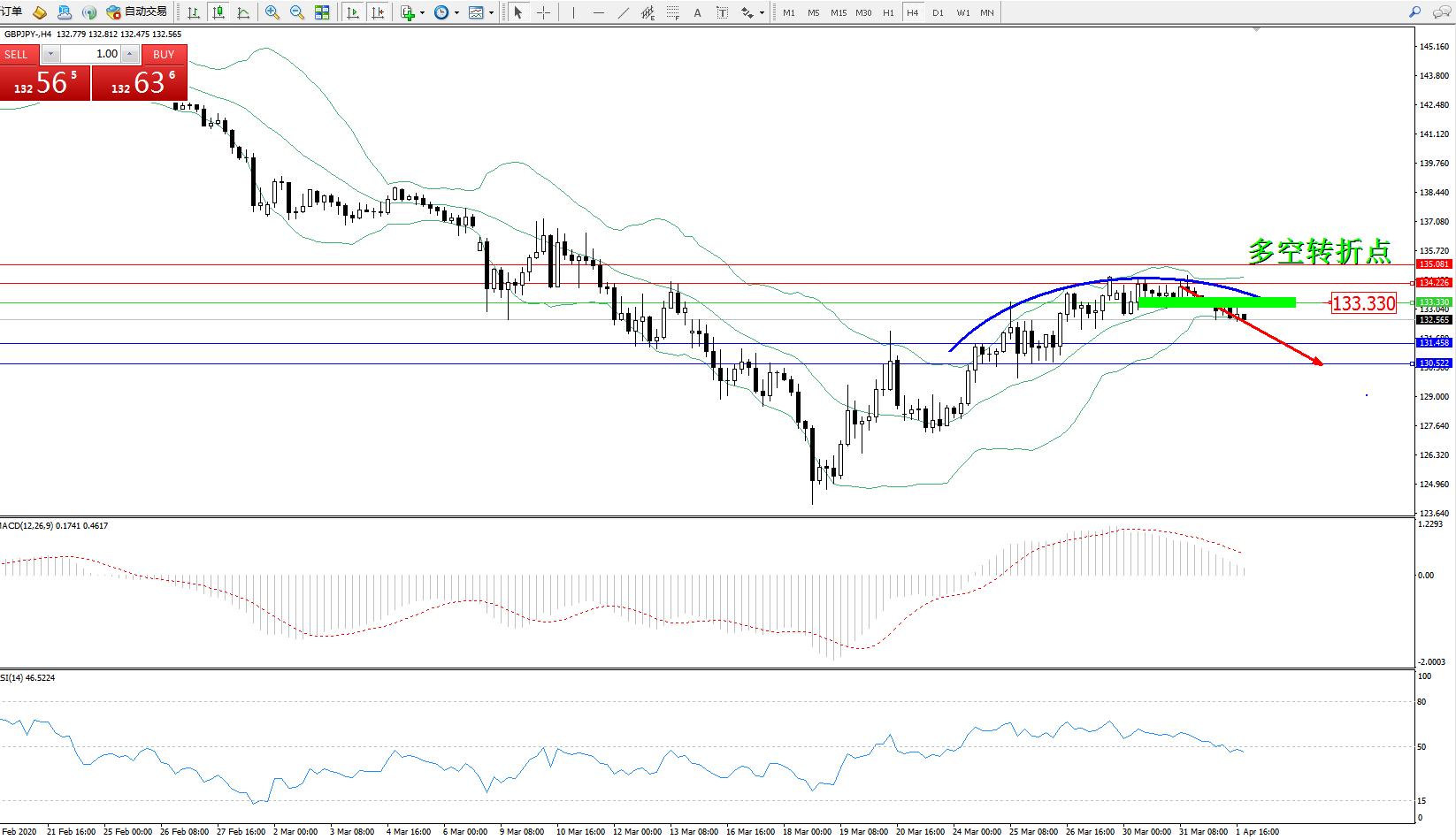1456x840 pixels.
Task: Click the red SELL button
Action: [x=17, y=55]
